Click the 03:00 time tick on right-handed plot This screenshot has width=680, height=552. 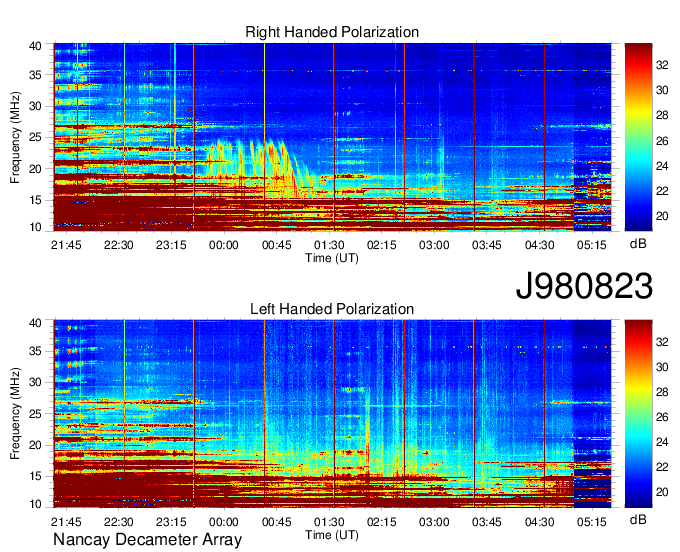pos(434,245)
